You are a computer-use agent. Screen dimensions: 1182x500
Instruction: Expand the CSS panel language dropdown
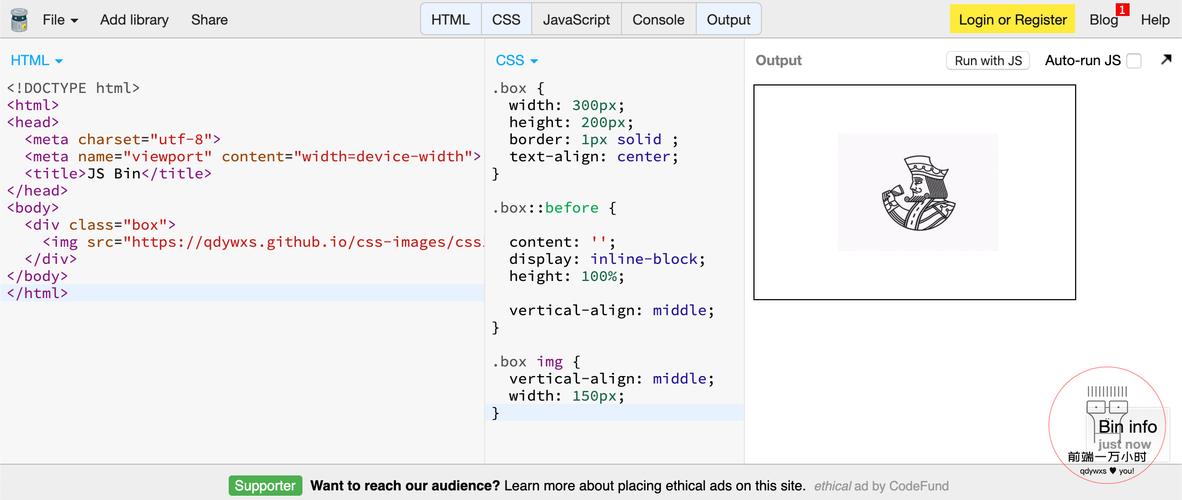click(516, 60)
